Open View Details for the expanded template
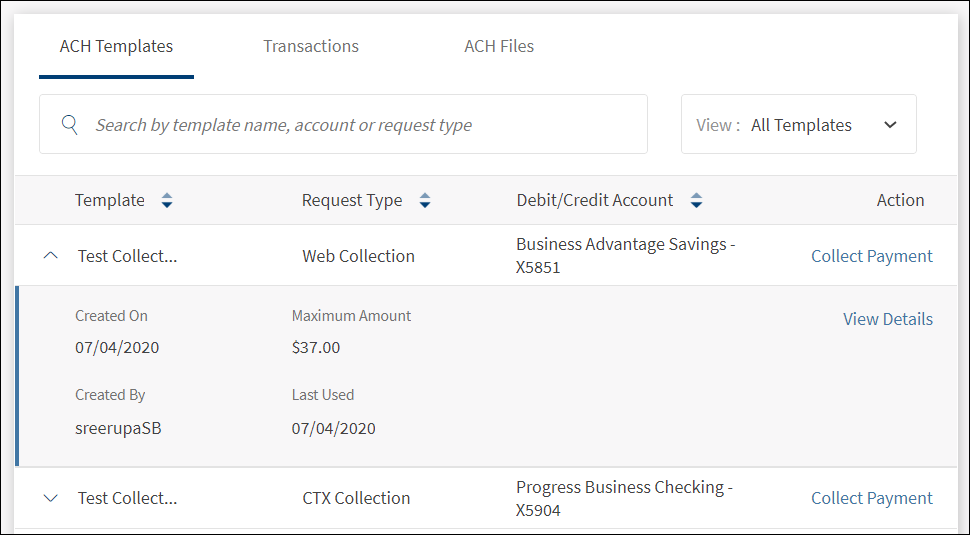The width and height of the screenshot is (970, 535). tap(887, 319)
